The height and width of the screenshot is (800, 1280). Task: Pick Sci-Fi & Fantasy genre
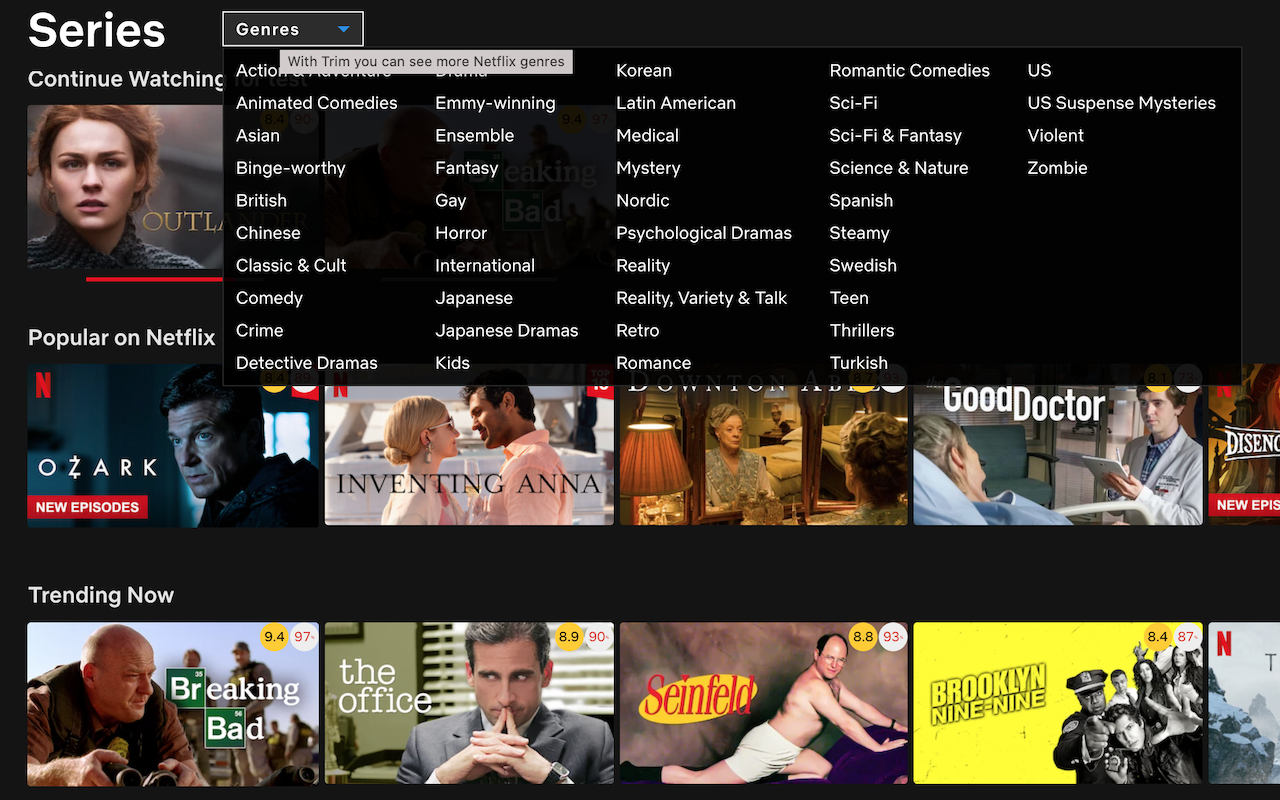click(x=896, y=135)
